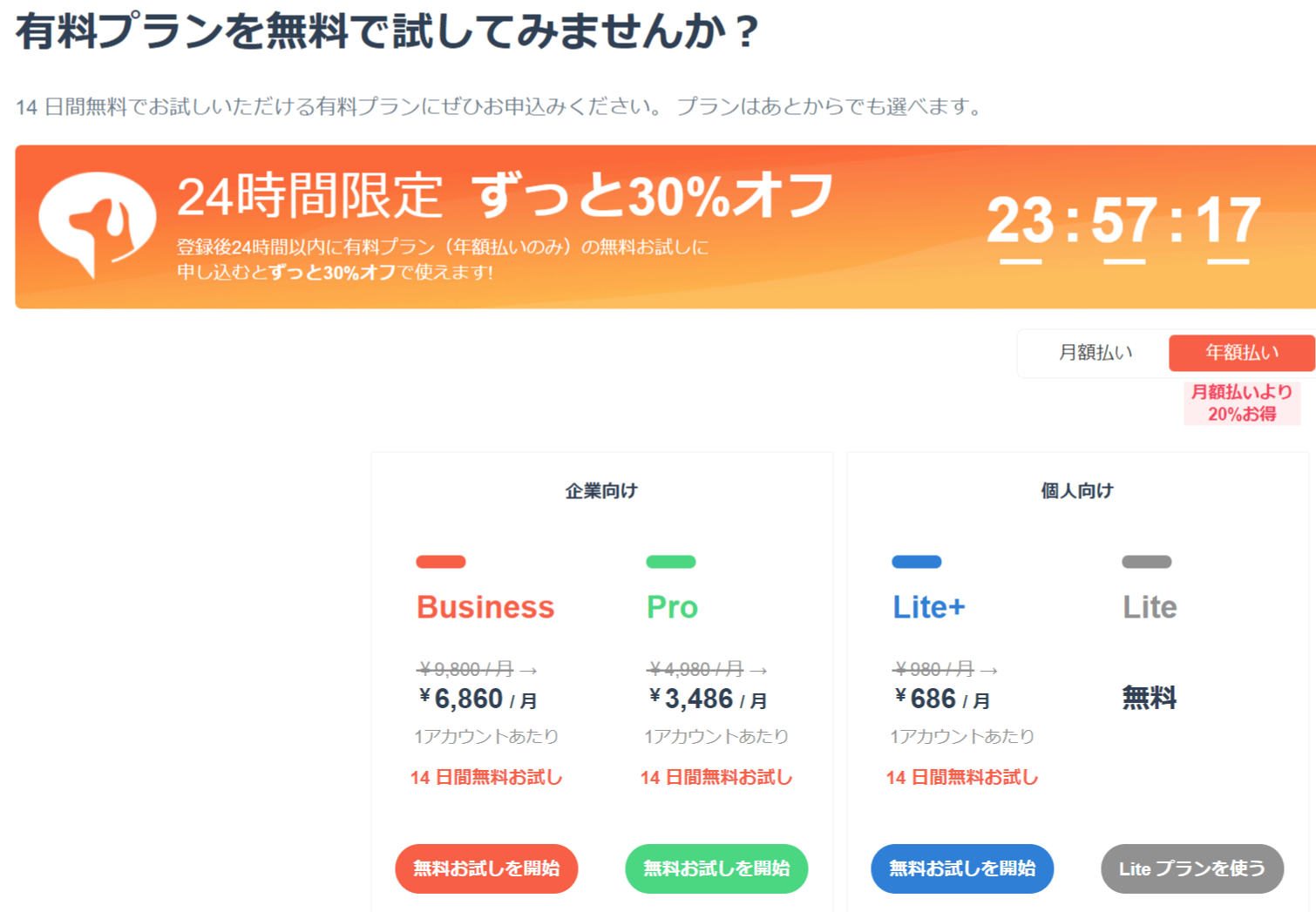
Task: Click the 24時間限定 ずっと30%オフ banner headline
Action: click(505, 196)
